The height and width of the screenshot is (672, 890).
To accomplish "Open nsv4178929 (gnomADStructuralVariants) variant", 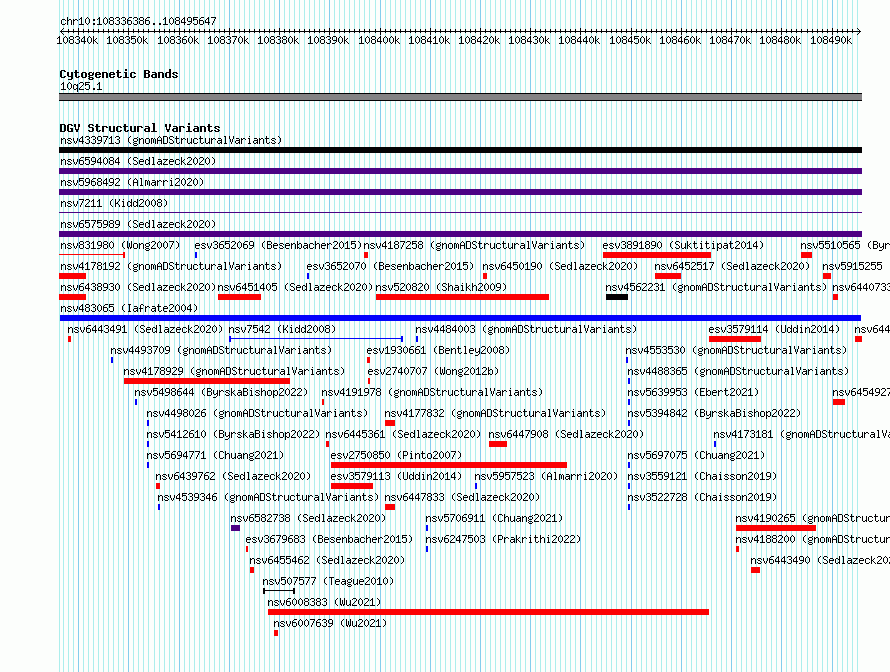I will [234, 371].
